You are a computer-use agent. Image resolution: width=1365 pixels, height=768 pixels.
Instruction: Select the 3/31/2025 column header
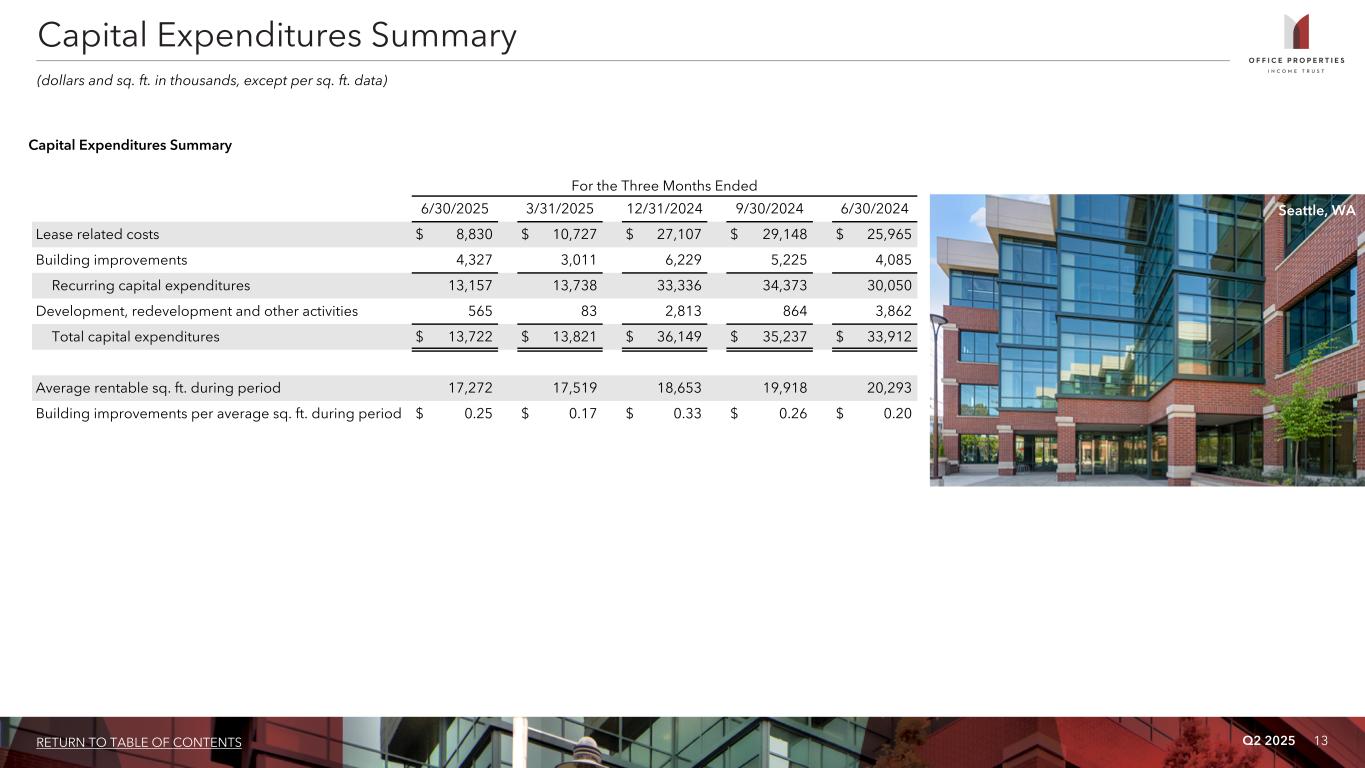click(560, 209)
